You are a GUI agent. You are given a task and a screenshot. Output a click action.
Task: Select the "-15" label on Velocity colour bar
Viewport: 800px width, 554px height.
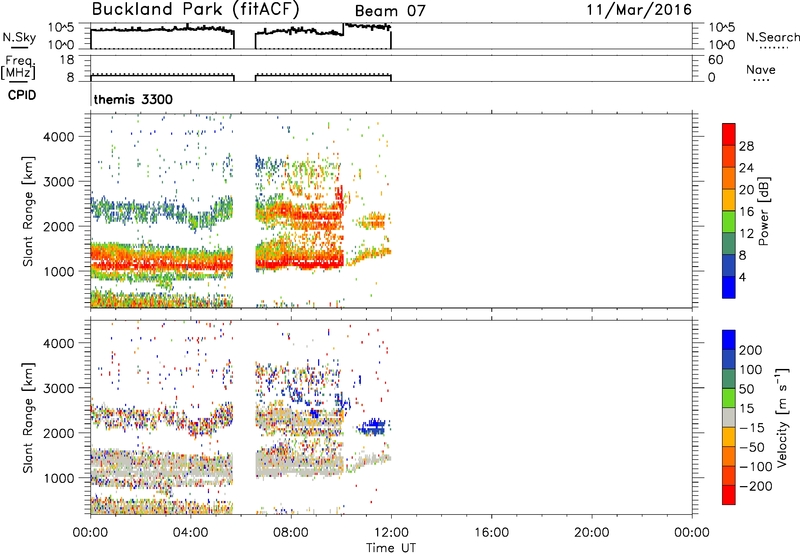pyautogui.click(x=751, y=427)
